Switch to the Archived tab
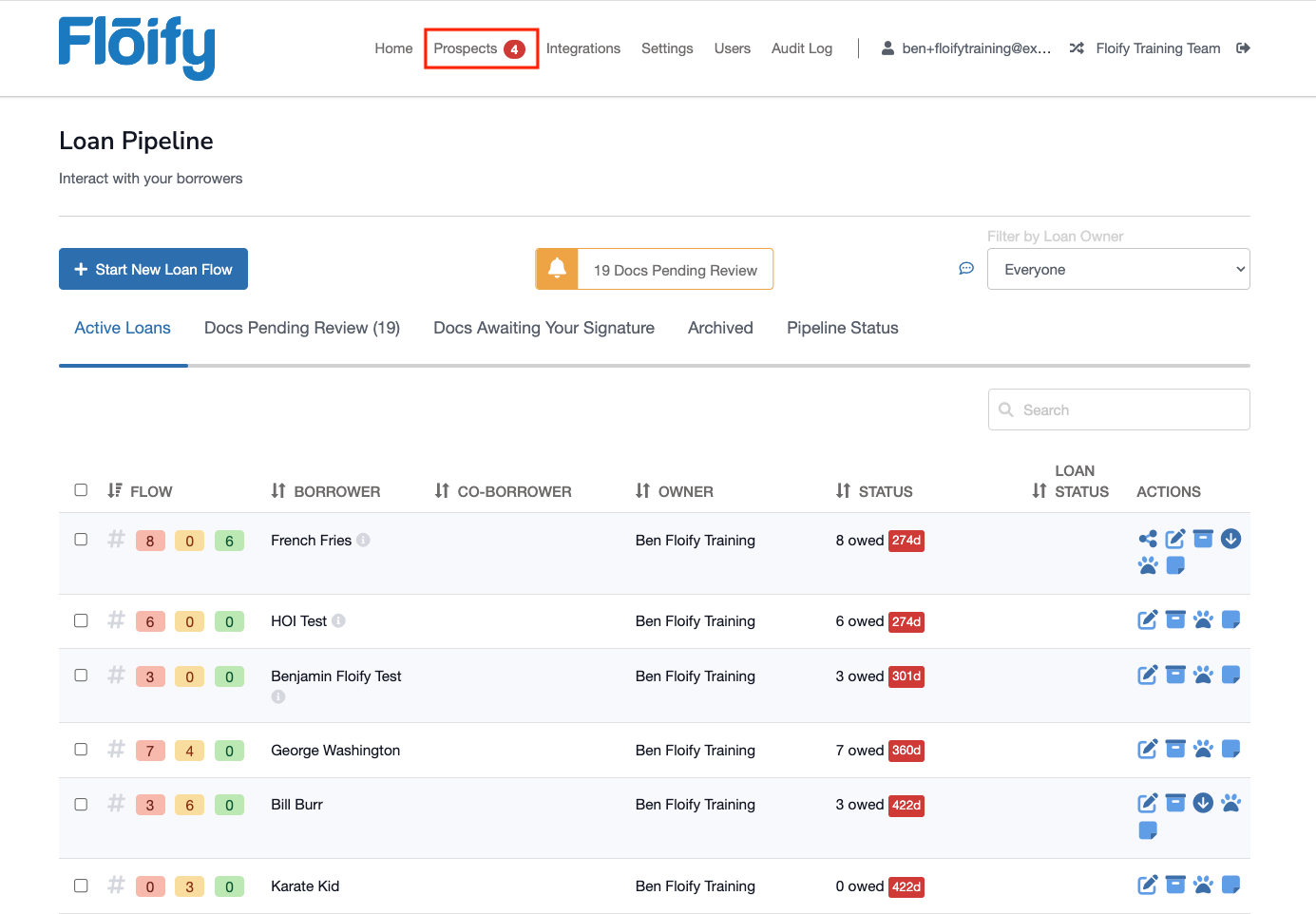Screen dimensions: 1316x914 [x=720, y=328]
